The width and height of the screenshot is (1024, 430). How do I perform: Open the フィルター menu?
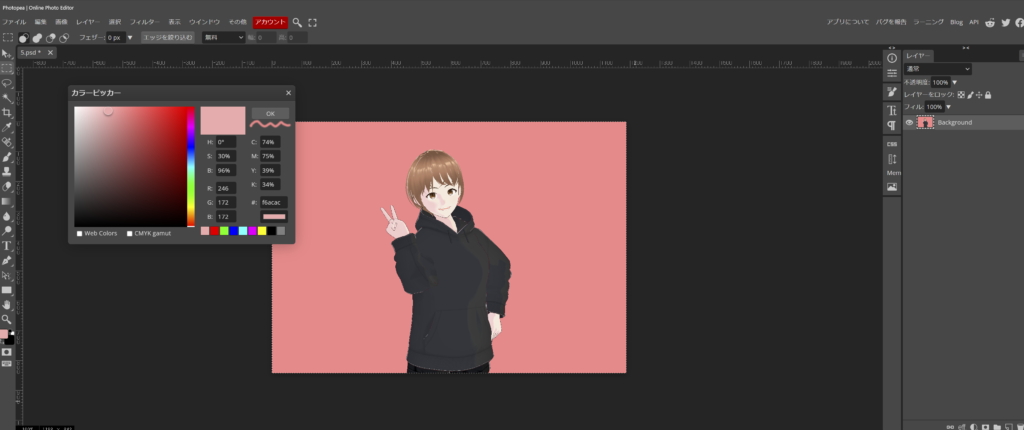coord(144,21)
